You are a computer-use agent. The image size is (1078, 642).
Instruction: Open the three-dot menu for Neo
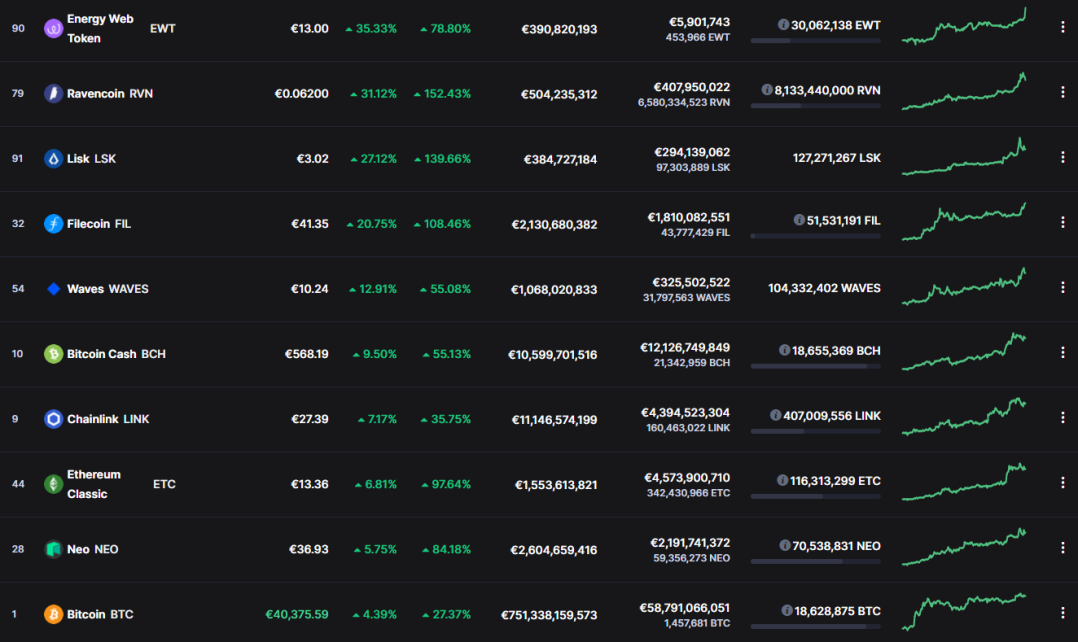coord(1063,548)
